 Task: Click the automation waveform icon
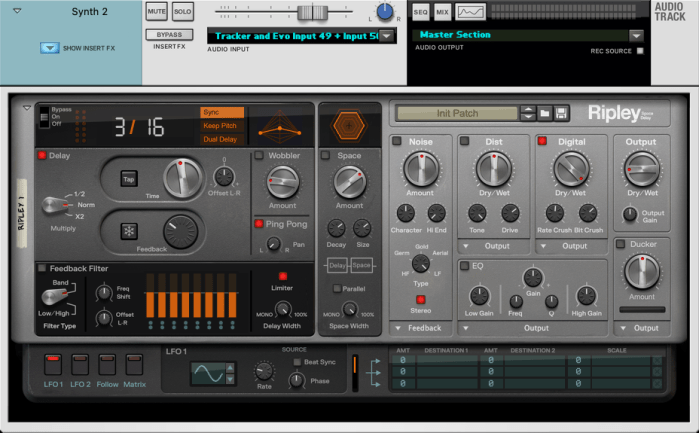click(471, 12)
